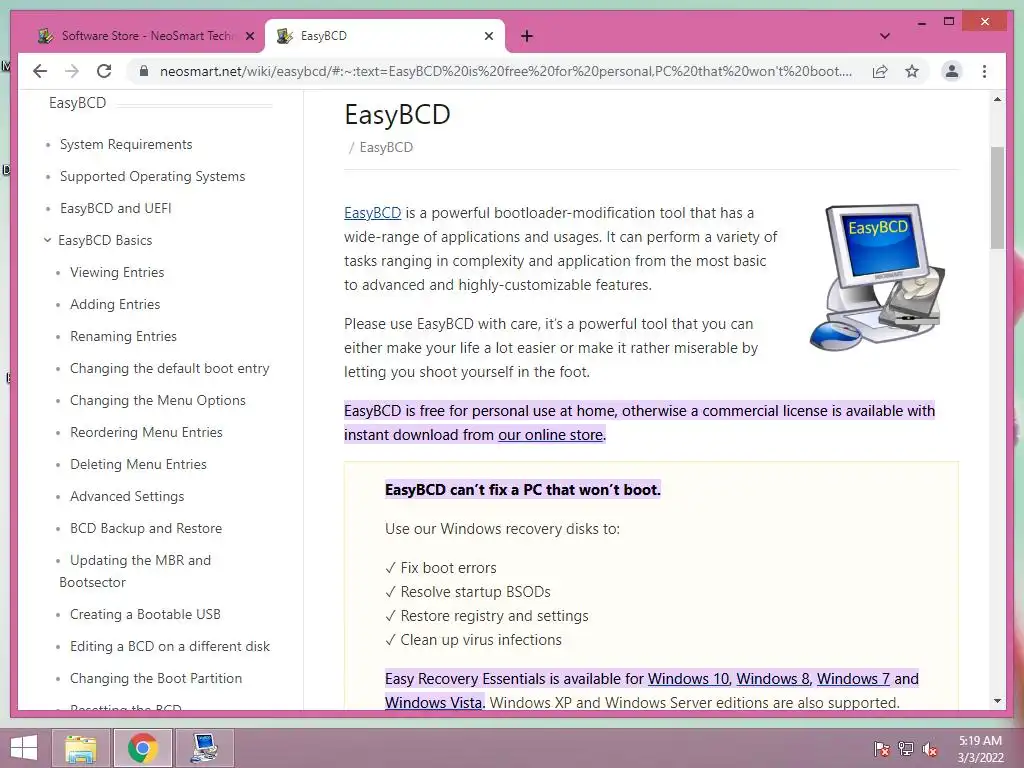This screenshot has width=1024, height=768.
Task: Bookmark this page with the star
Action: tap(912, 71)
